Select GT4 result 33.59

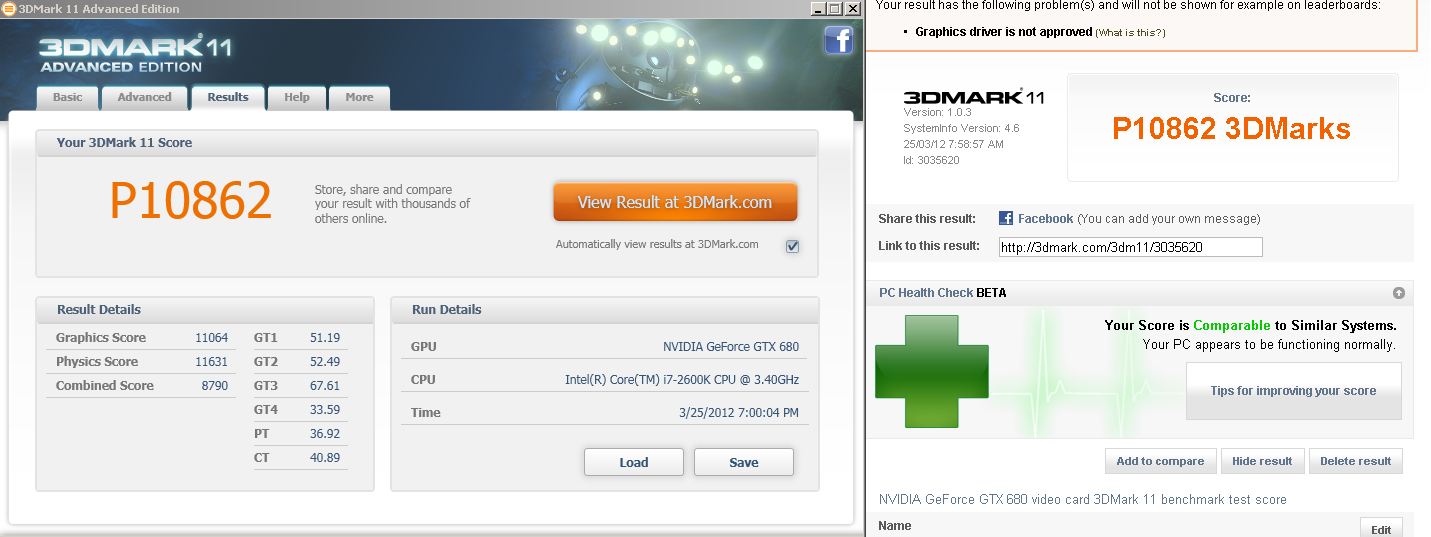coord(325,410)
